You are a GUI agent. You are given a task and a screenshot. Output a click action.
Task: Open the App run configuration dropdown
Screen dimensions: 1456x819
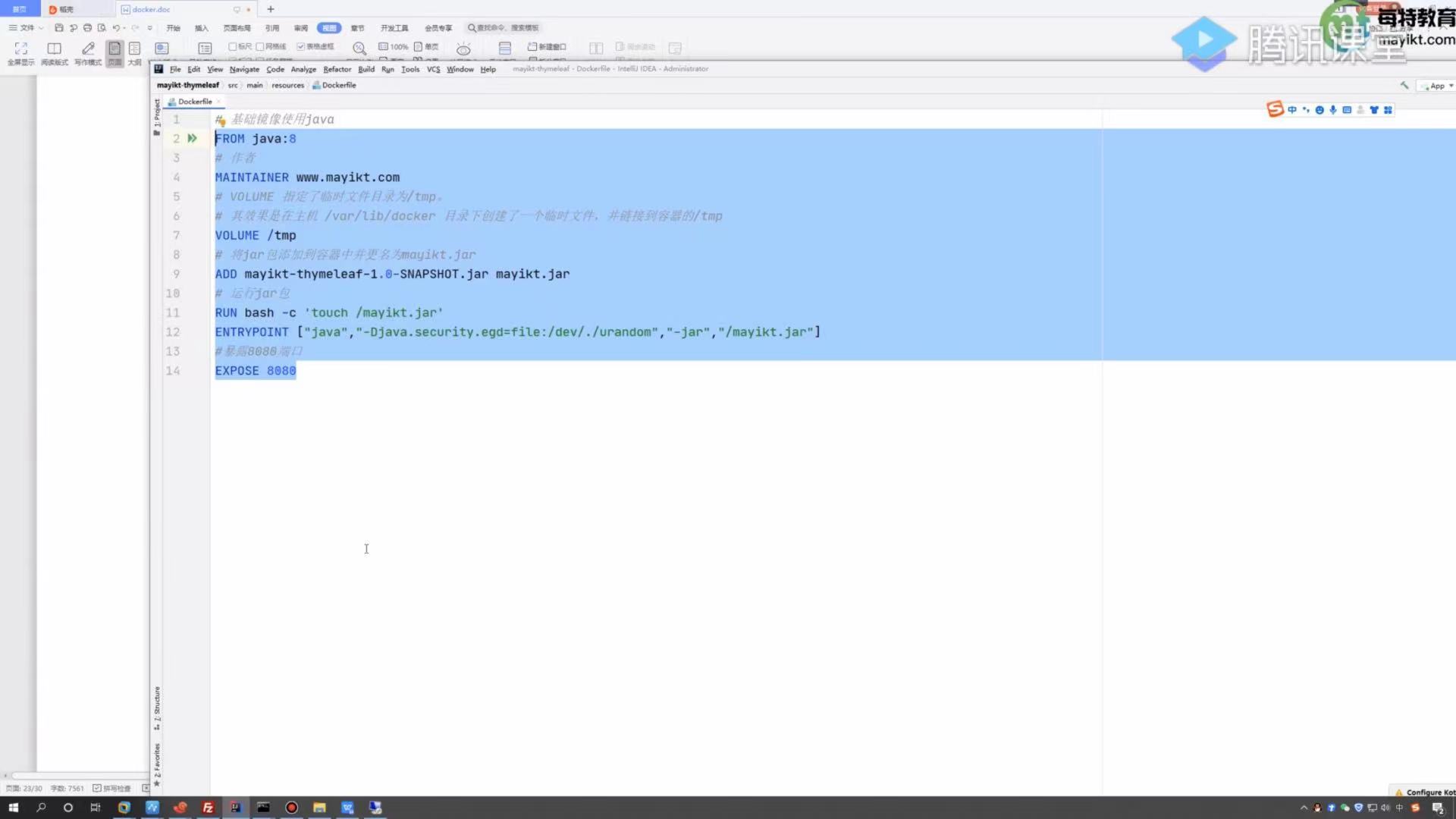(1439, 86)
